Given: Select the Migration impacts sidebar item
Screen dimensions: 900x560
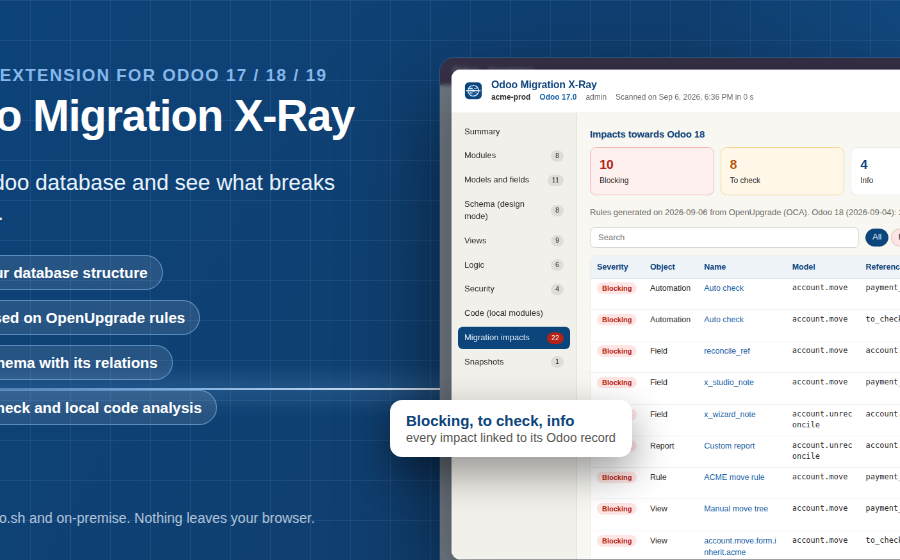Looking at the screenshot, I should [513, 337].
